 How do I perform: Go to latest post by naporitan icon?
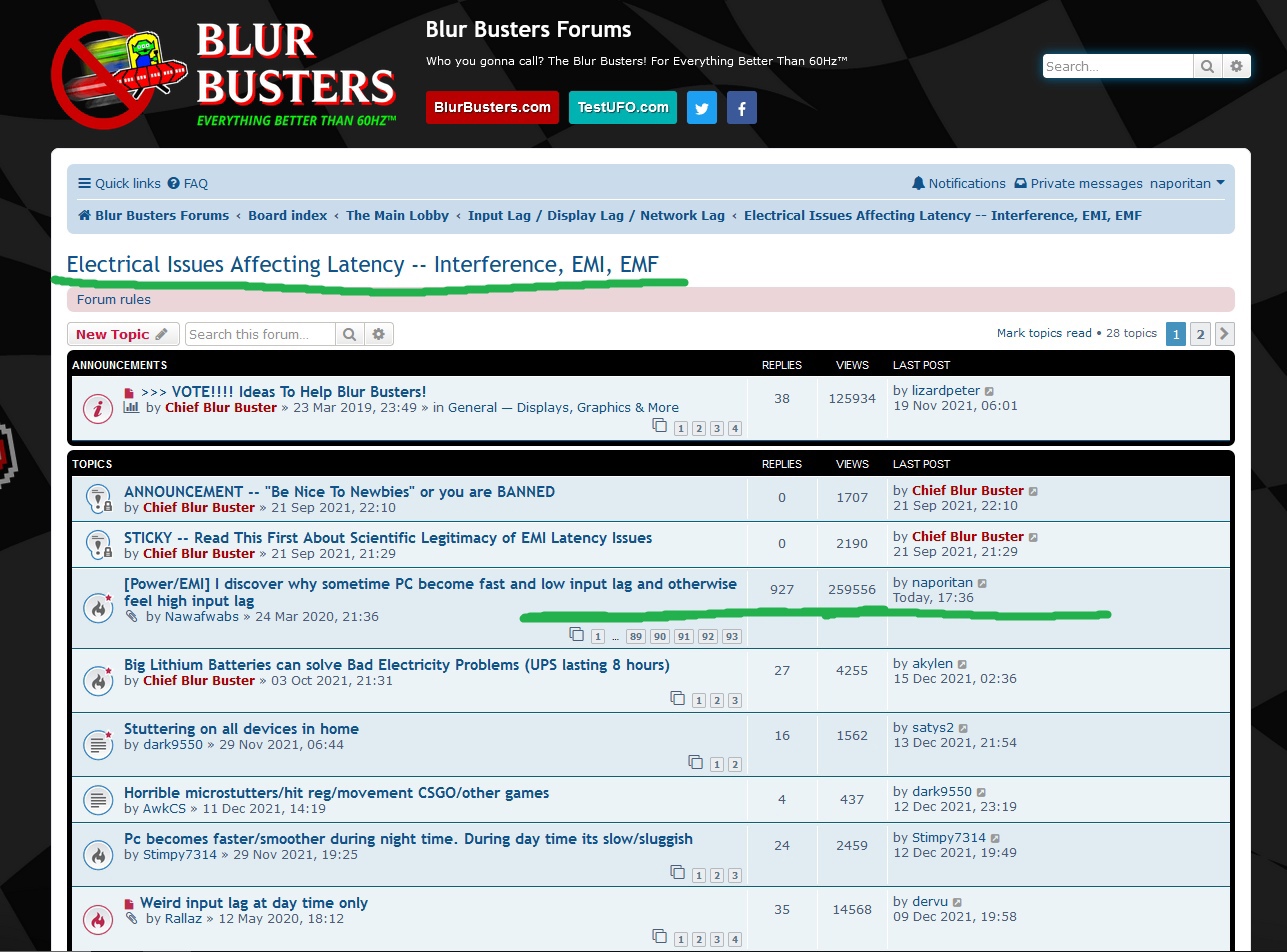click(982, 583)
